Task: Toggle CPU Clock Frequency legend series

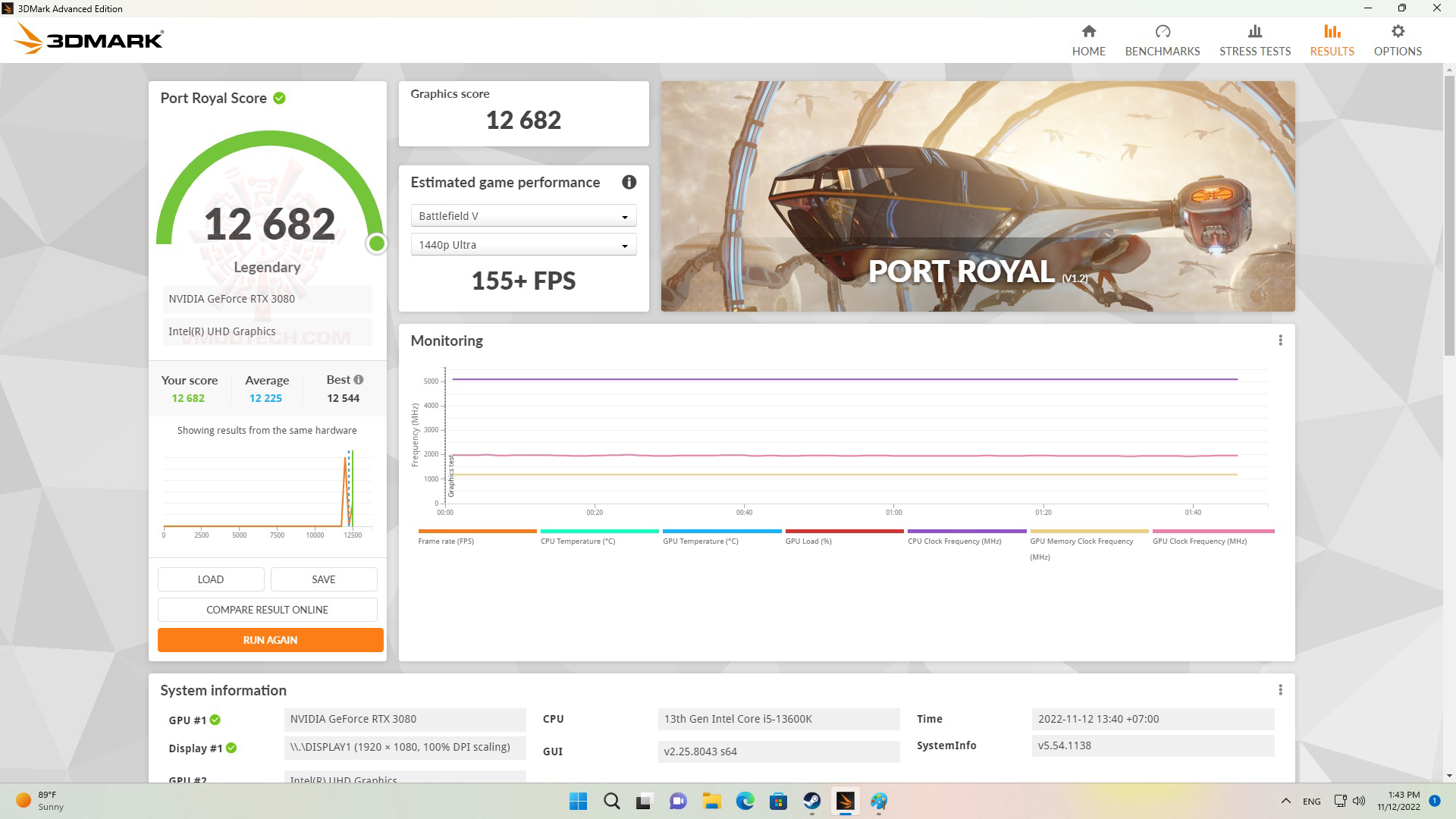Action: (954, 541)
